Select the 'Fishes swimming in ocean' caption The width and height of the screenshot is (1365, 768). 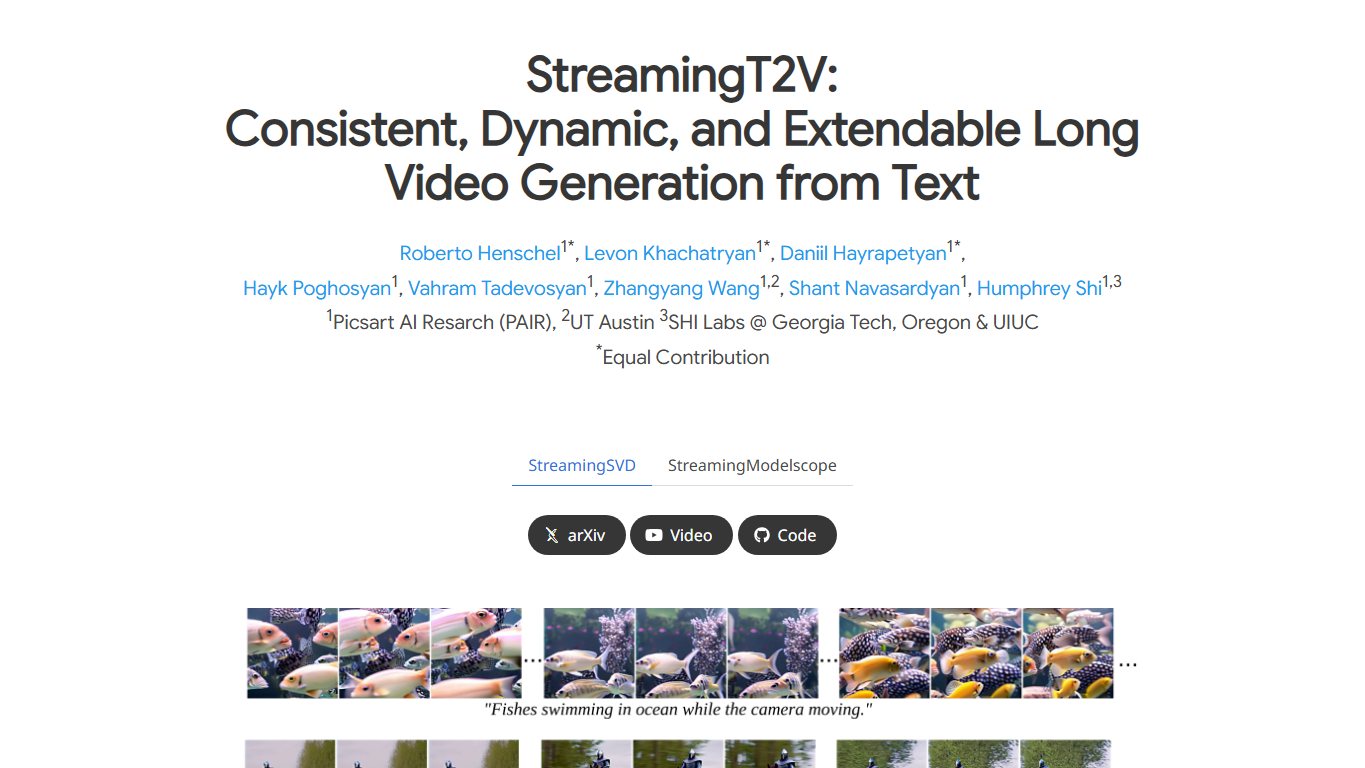[x=679, y=710]
